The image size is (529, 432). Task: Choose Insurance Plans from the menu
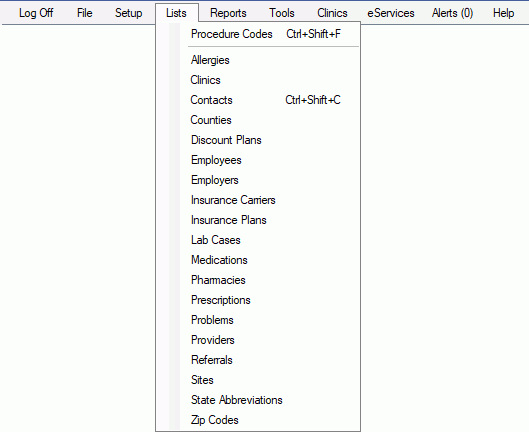(x=258, y=220)
